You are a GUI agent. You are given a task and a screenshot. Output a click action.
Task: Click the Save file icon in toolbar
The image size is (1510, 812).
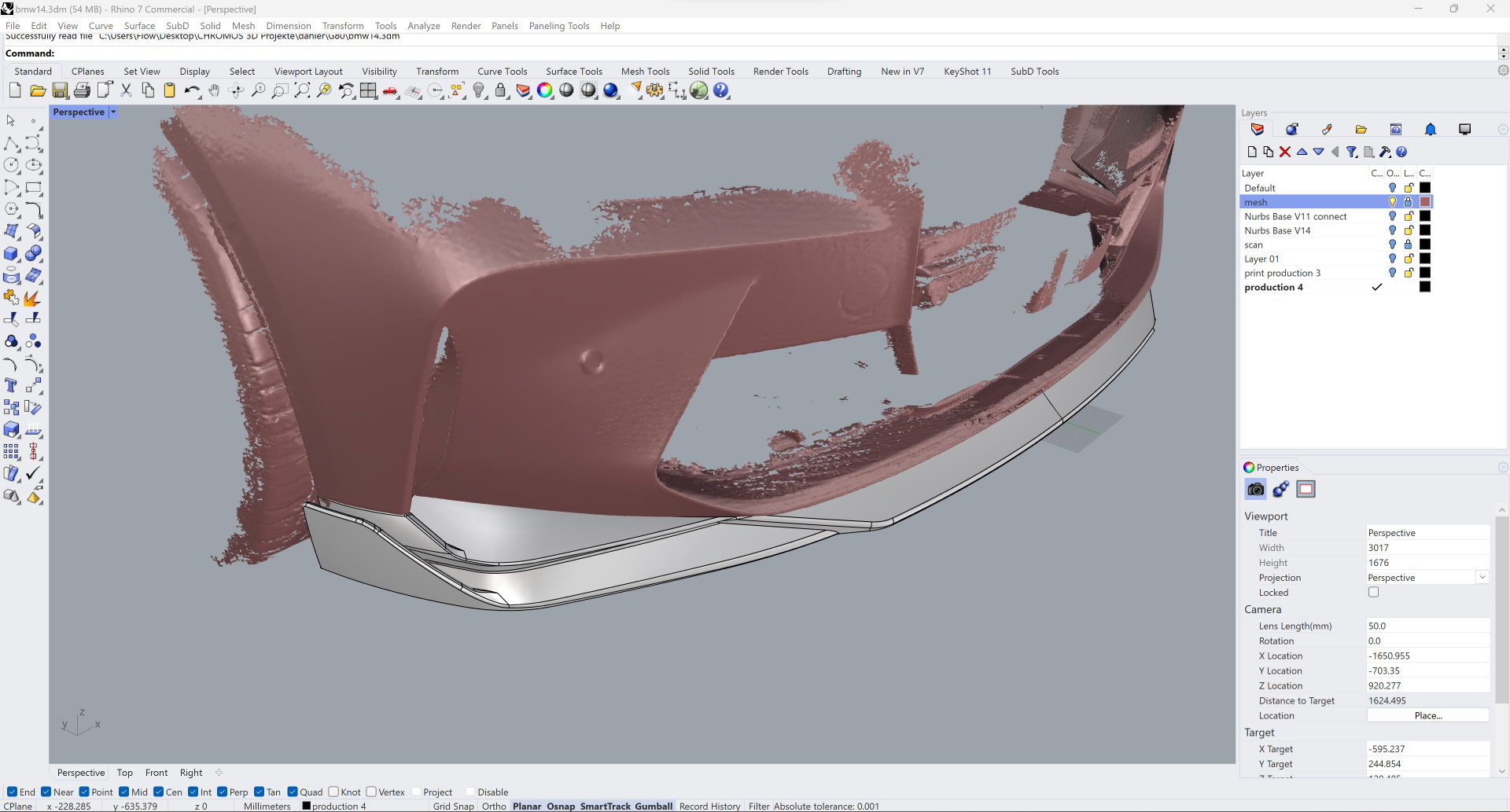(x=60, y=90)
